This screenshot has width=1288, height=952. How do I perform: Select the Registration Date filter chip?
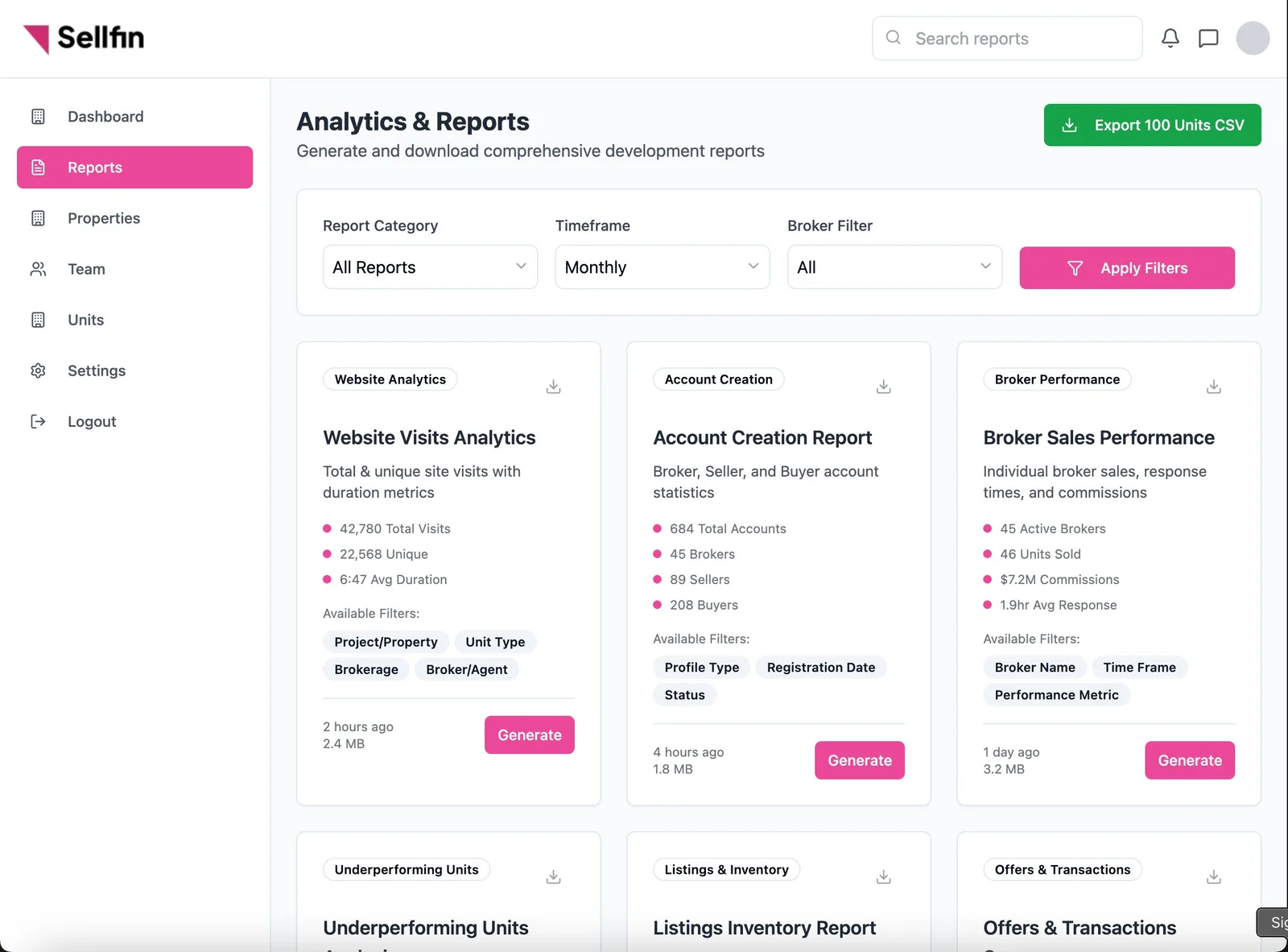821,667
